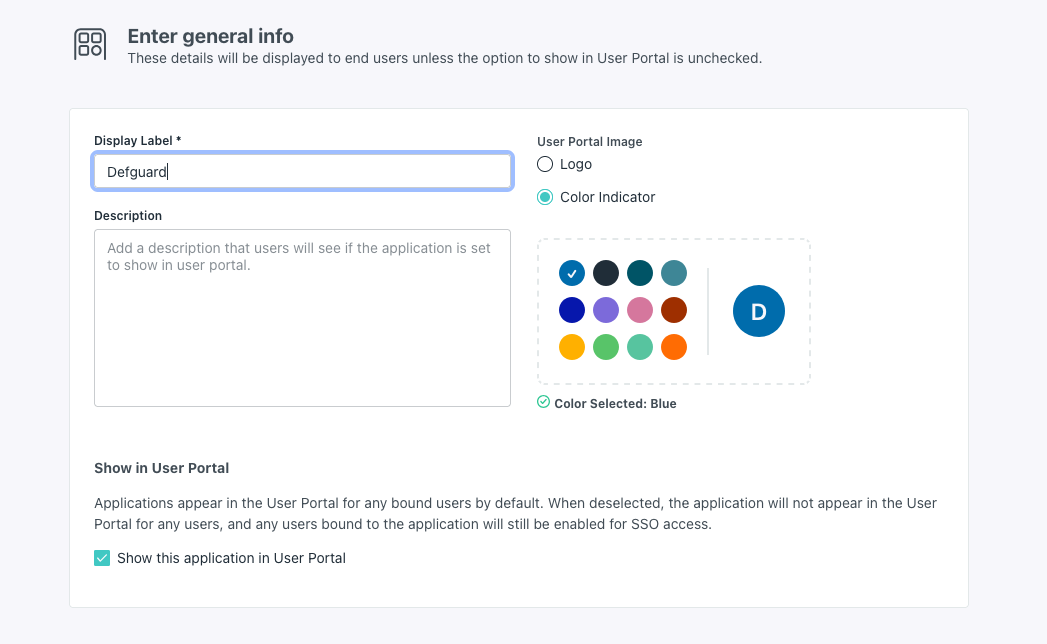Pick the mint green color swatch
The image size is (1047, 644).
[640, 347]
